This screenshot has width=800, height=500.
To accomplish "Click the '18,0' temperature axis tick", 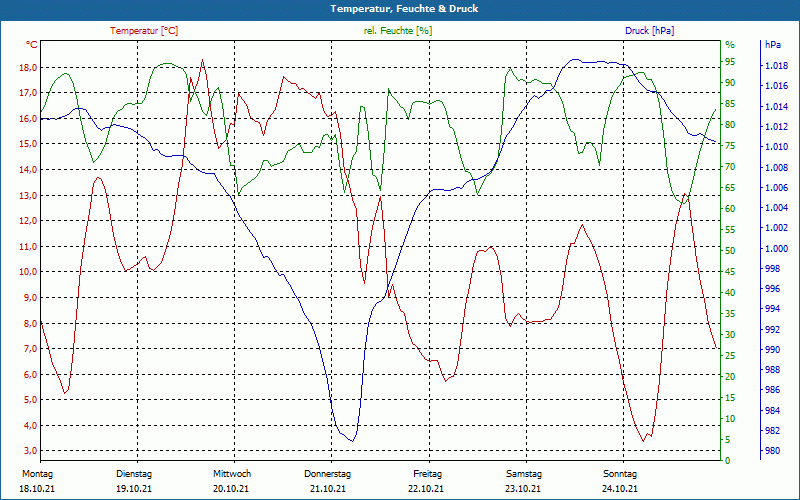I will 28,68.
